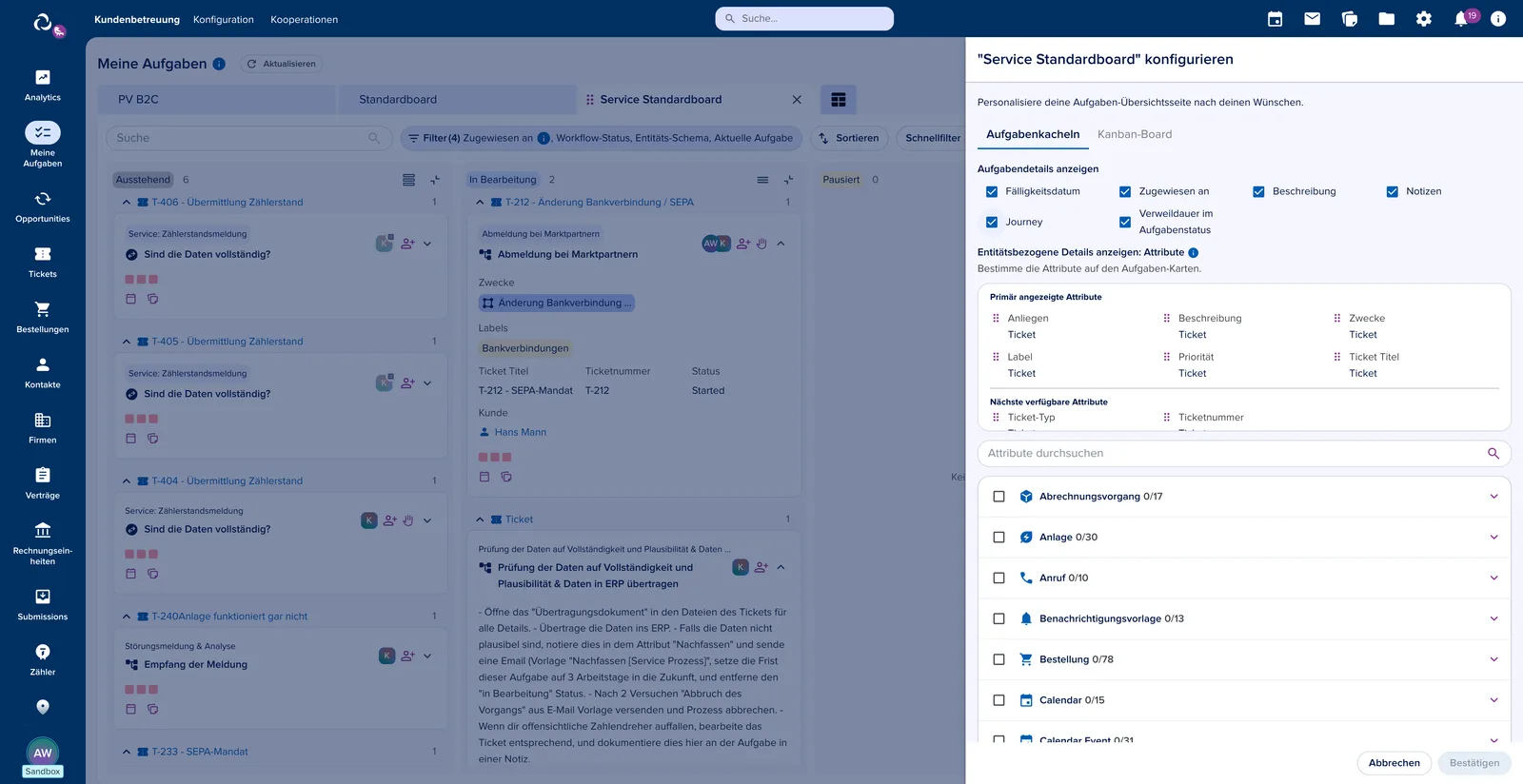
Task: Collapse the T-406 Übermittlung Zählerstand group
Action: pos(127,203)
